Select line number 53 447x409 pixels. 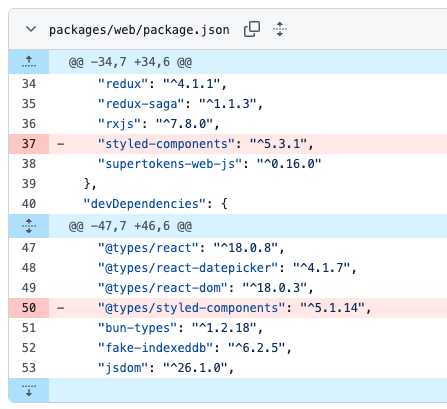29,368
